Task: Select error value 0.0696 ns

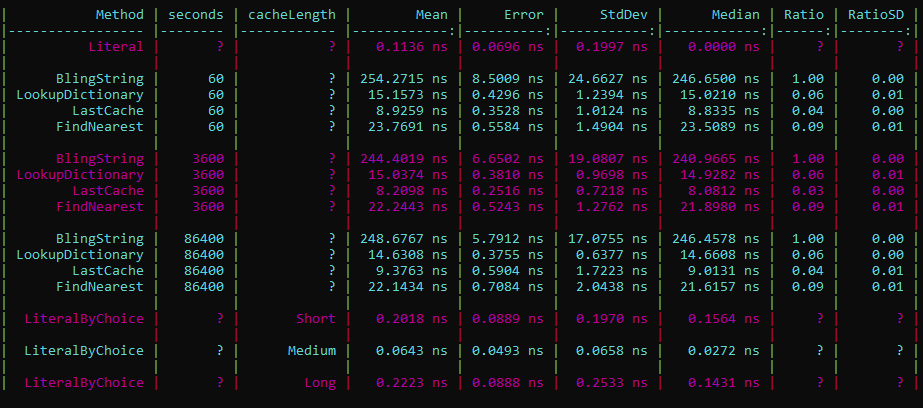Action: [x=507, y=47]
